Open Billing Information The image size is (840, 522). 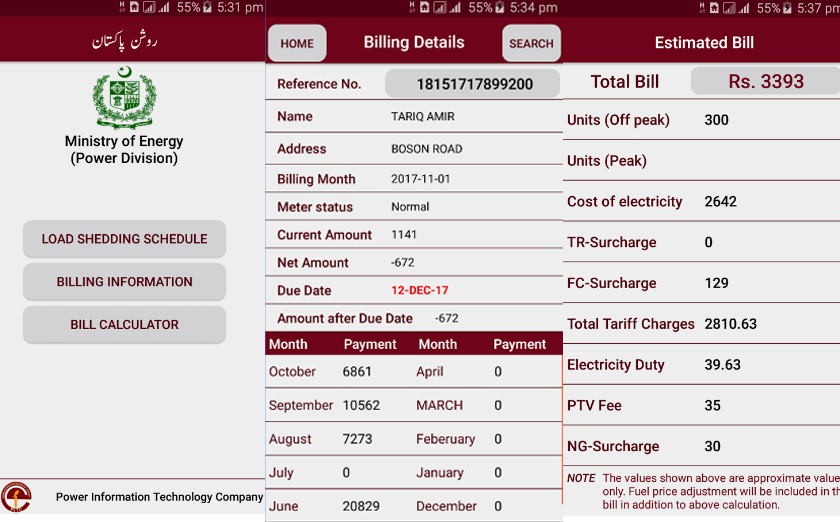click(124, 282)
